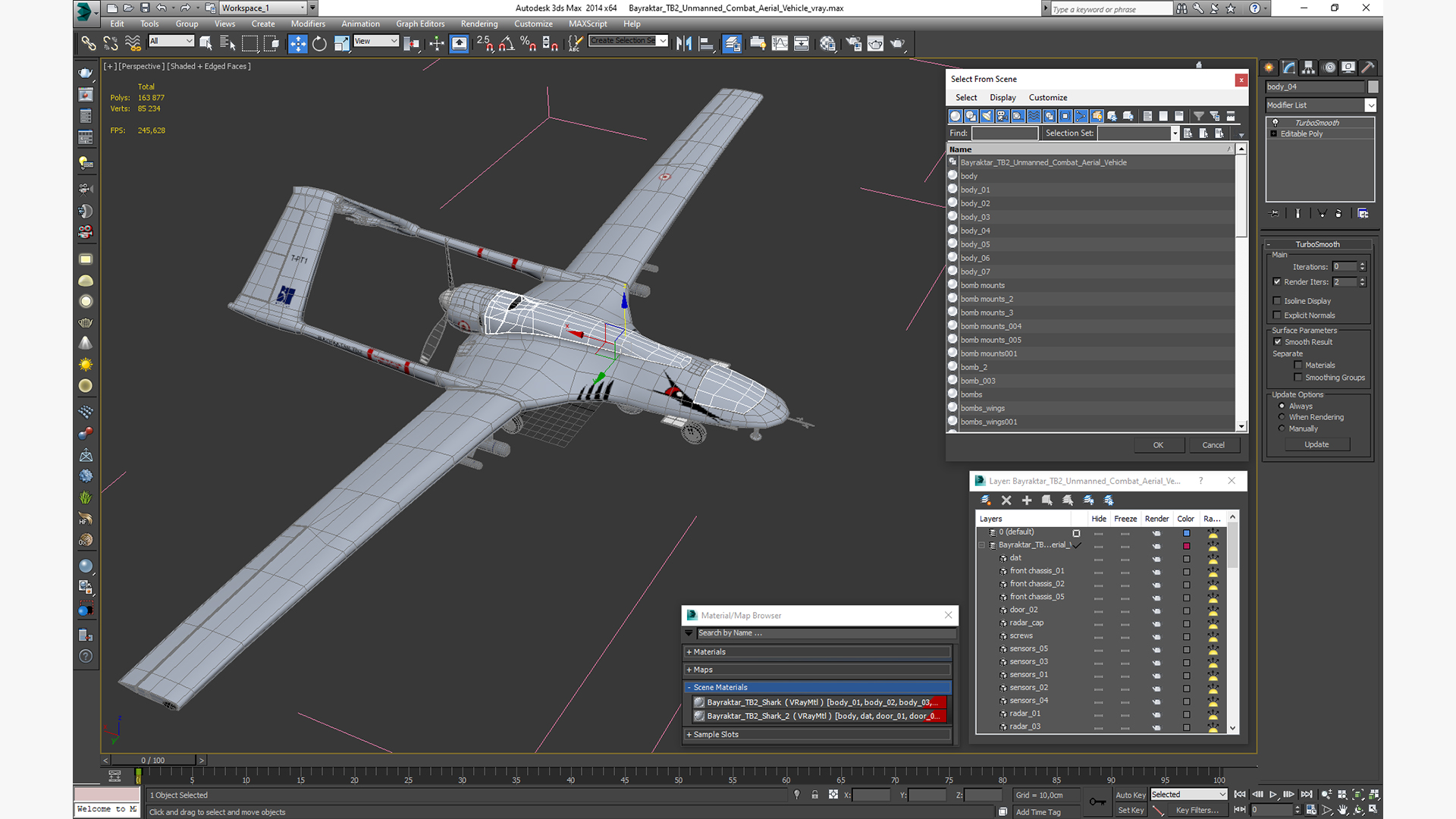Click Create New Layer icon in Layer dialog
Screen dimensions: 1456x819
pos(986,500)
